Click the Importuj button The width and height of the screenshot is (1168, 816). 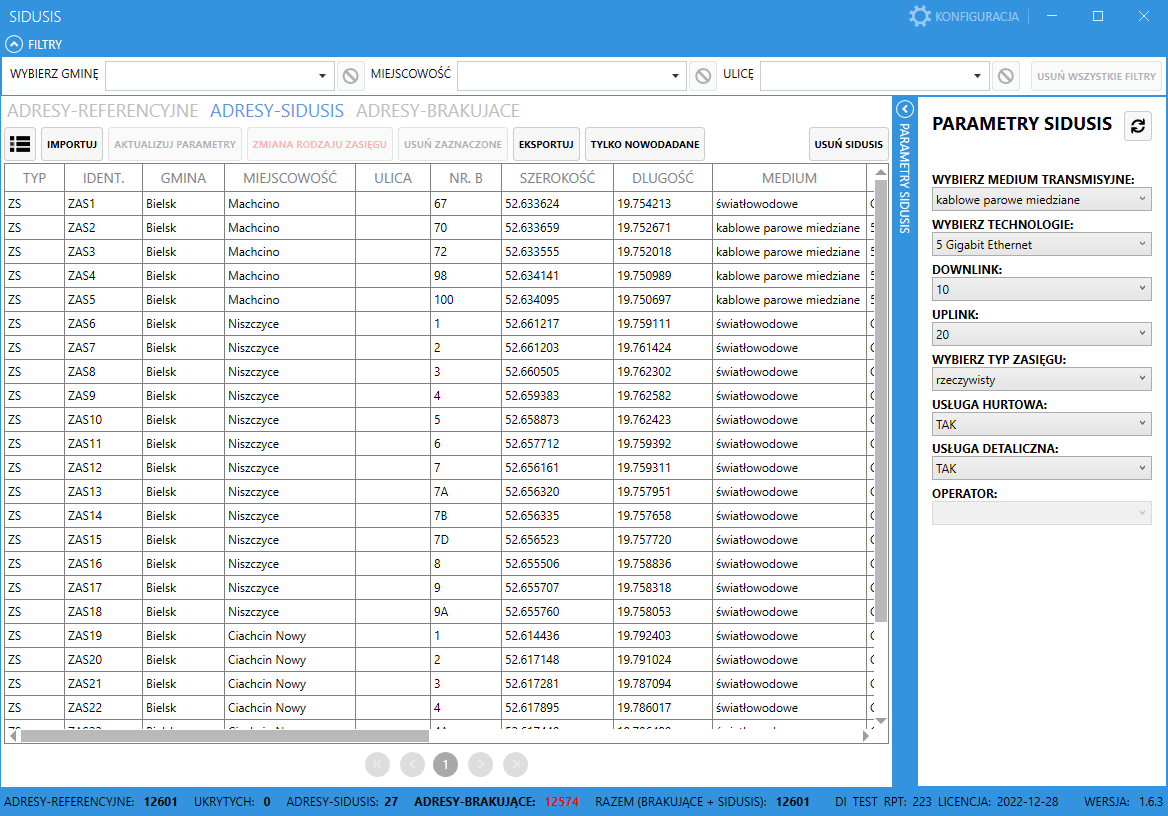tap(72, 144)
